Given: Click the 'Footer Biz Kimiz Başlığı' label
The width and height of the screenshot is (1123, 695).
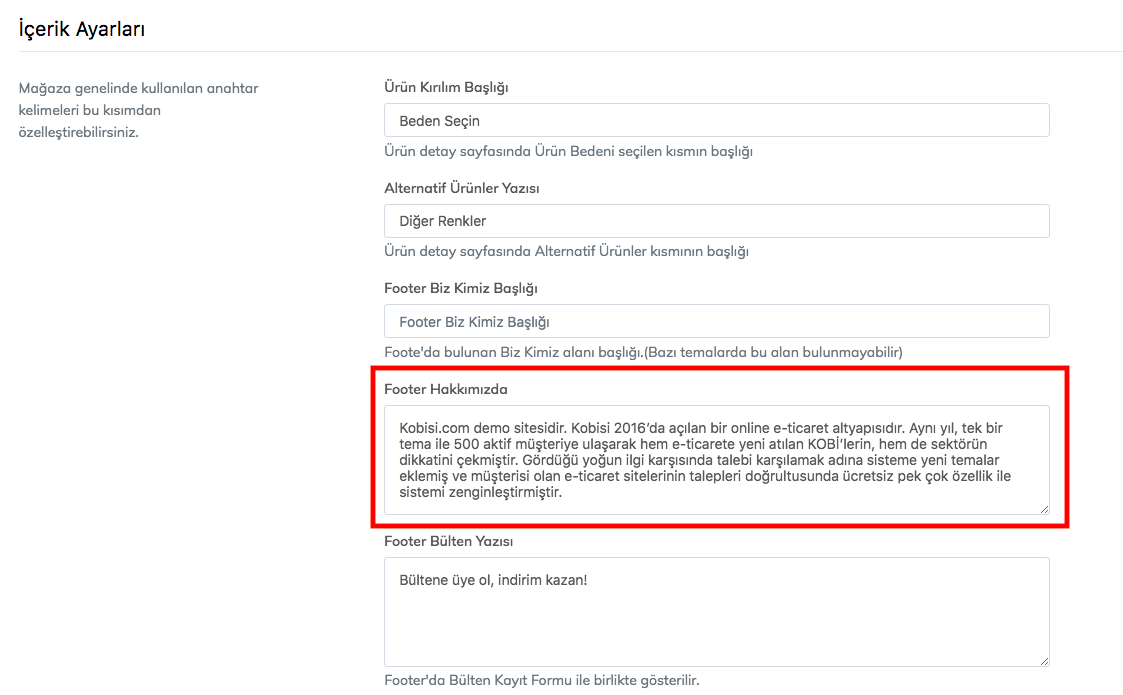Looking at the screenshot, I should [461, 288].
